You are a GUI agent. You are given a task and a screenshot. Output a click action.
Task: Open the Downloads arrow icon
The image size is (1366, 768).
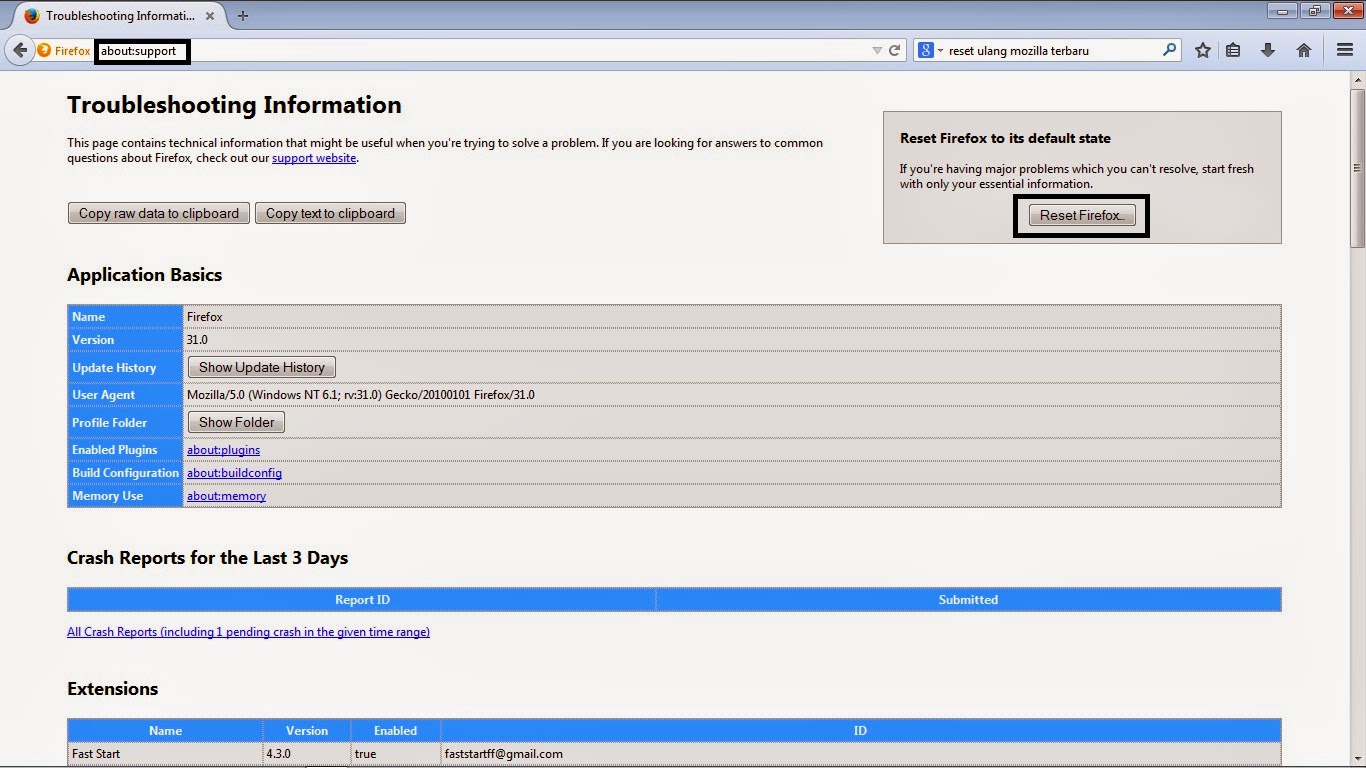click(x=1268, y=50)
